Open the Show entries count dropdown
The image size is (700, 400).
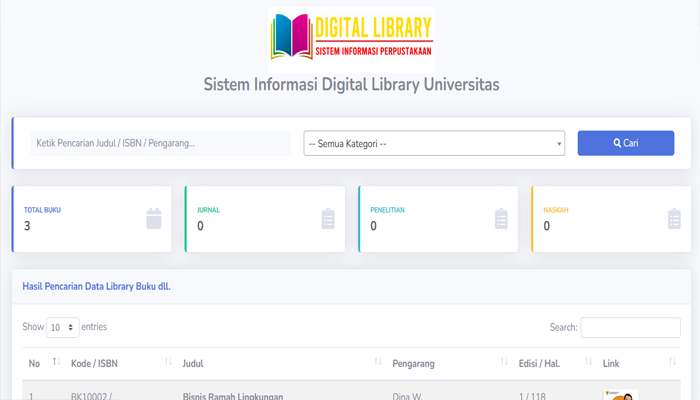point(63,327)
